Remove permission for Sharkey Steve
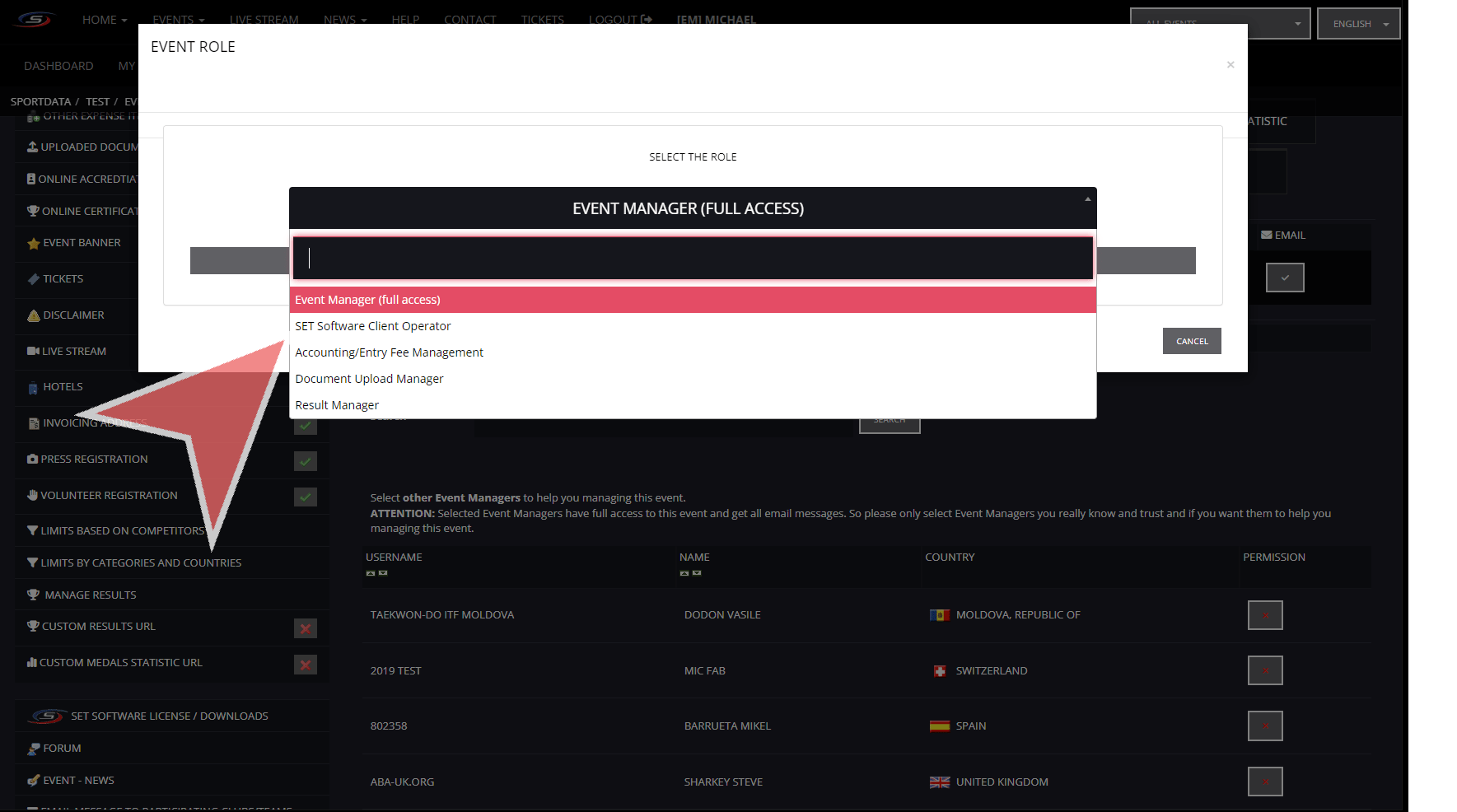 (x=1264, y=782)
